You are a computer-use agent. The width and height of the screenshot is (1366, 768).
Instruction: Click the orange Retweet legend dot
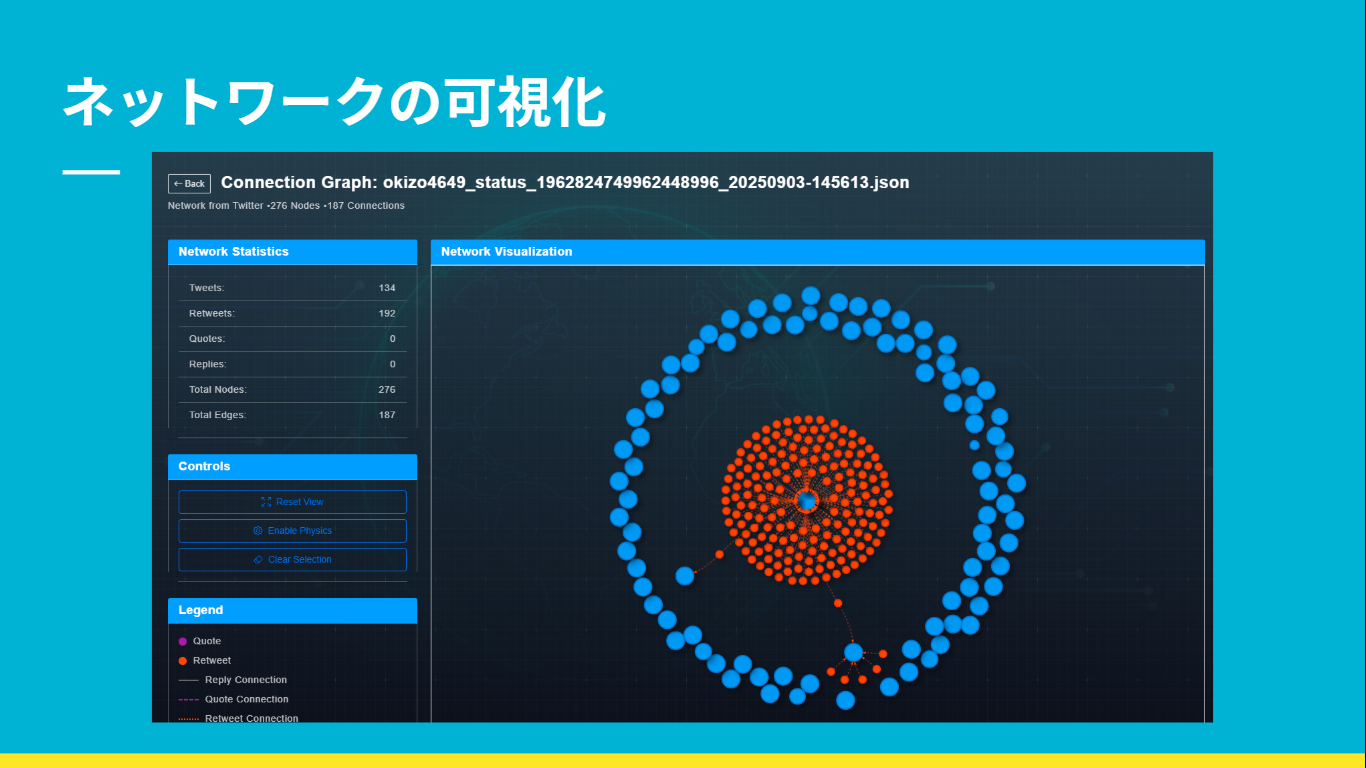[182, 661]
